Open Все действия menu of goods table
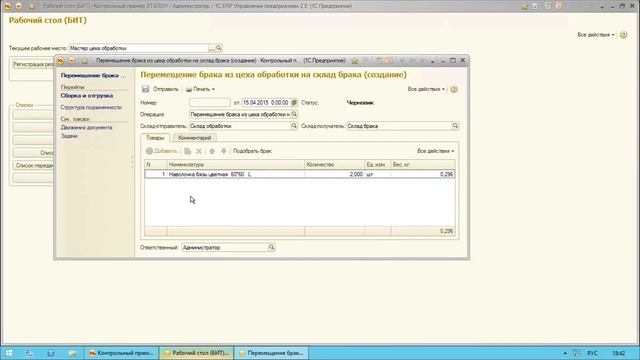This screenshot has width=640, height=360. point(436,151)
